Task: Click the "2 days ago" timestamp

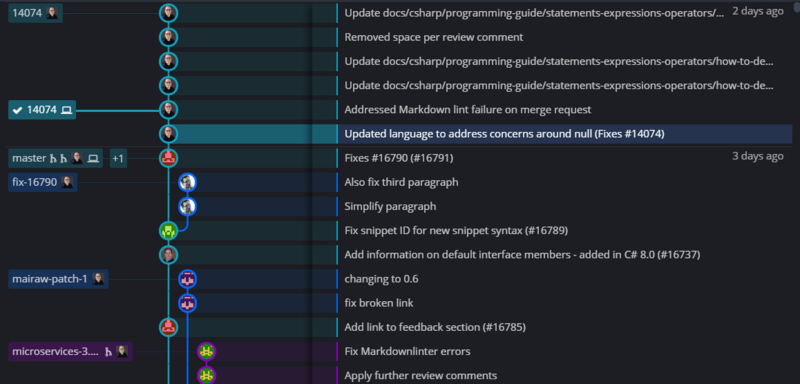Action: point(758,11)
